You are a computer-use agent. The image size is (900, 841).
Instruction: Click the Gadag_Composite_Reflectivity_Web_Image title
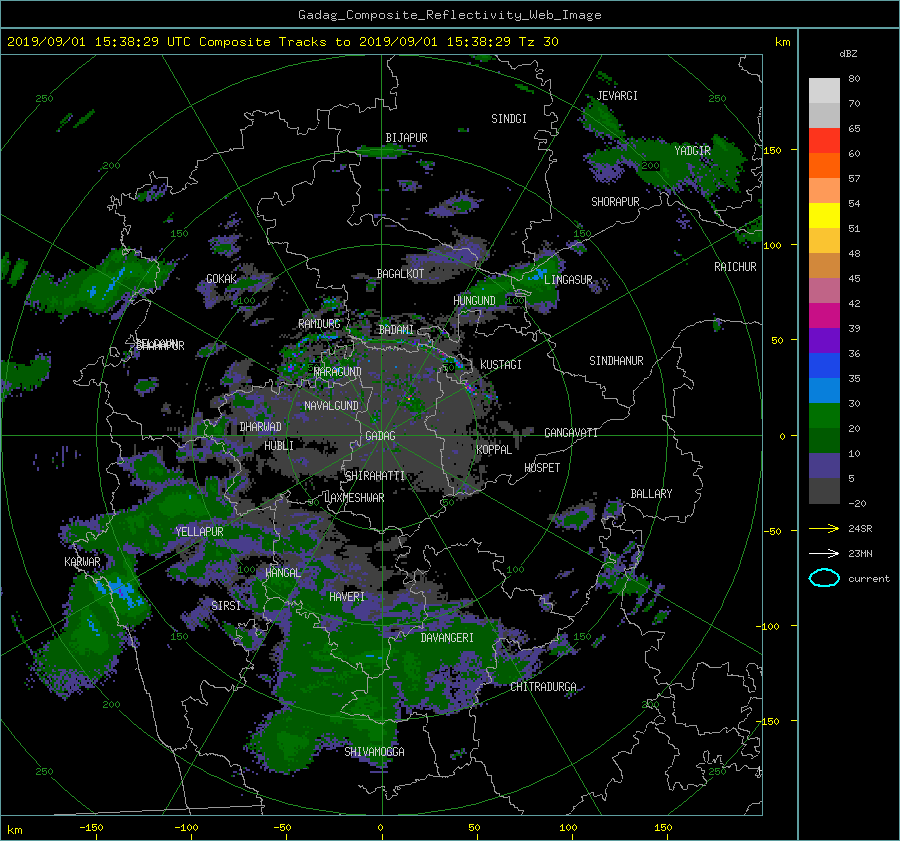(449, 15)
